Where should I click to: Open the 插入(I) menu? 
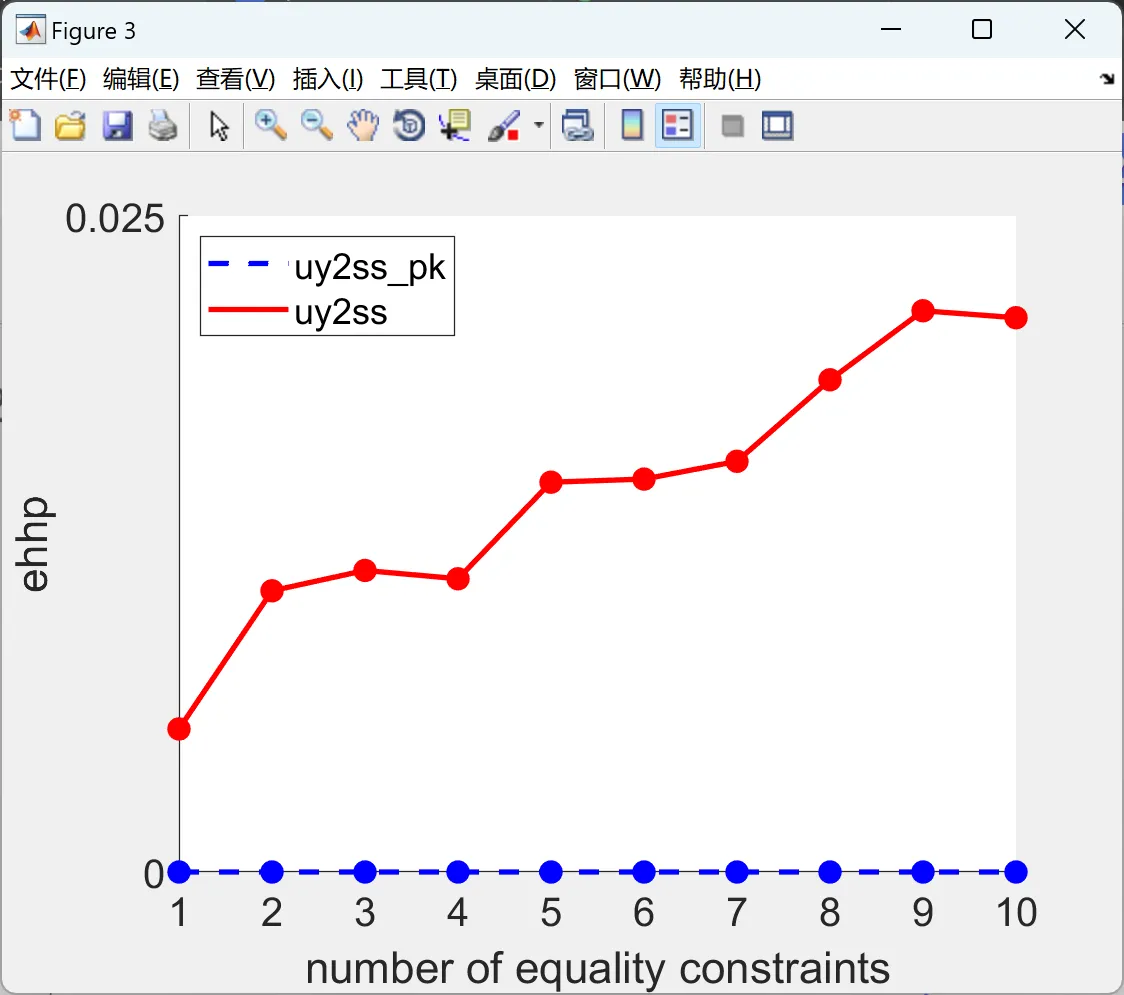(x=328, y=79)
